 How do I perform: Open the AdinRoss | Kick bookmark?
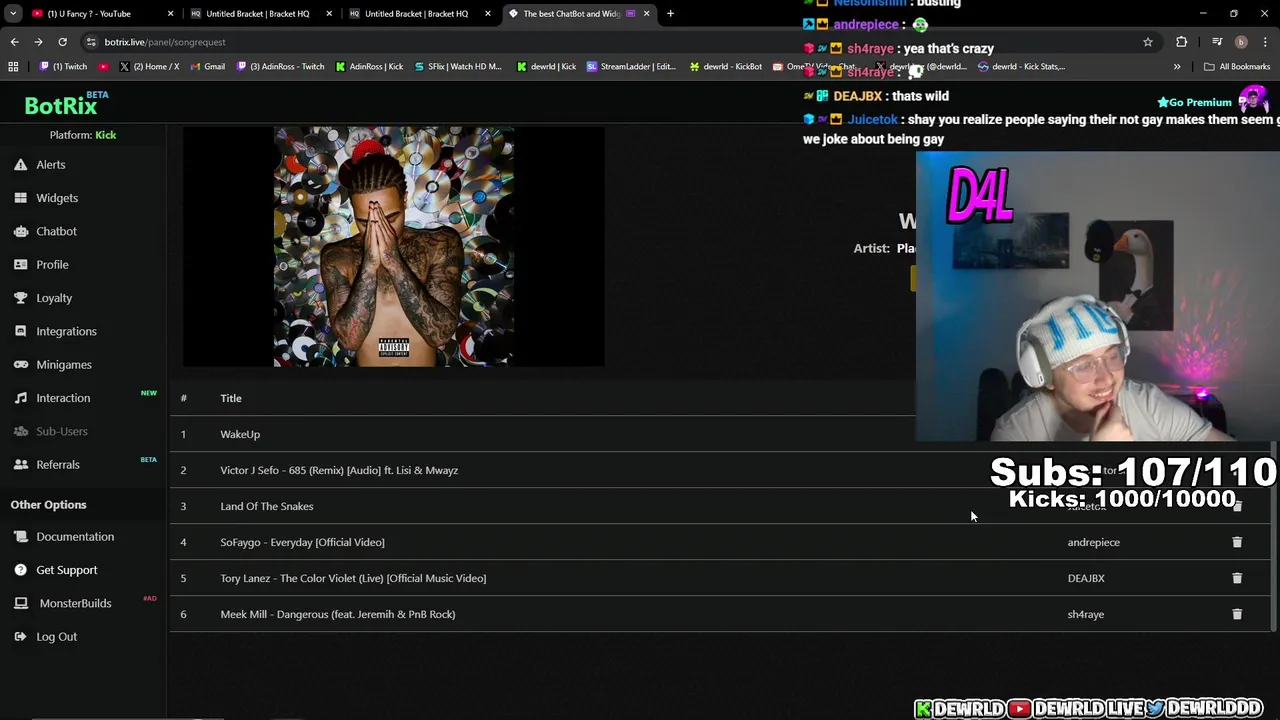(x=369, y=67)
